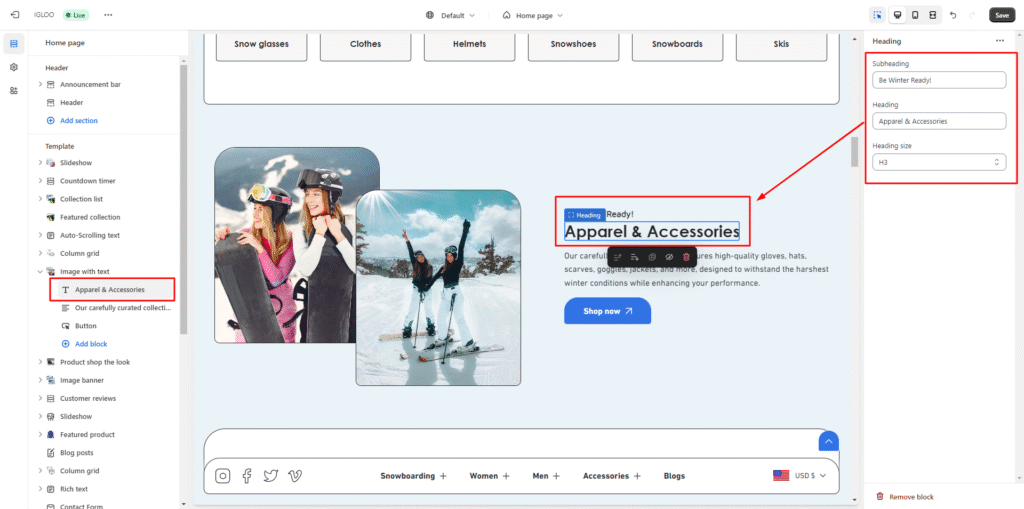Open the Home page template dropdown

coord(532,15)
